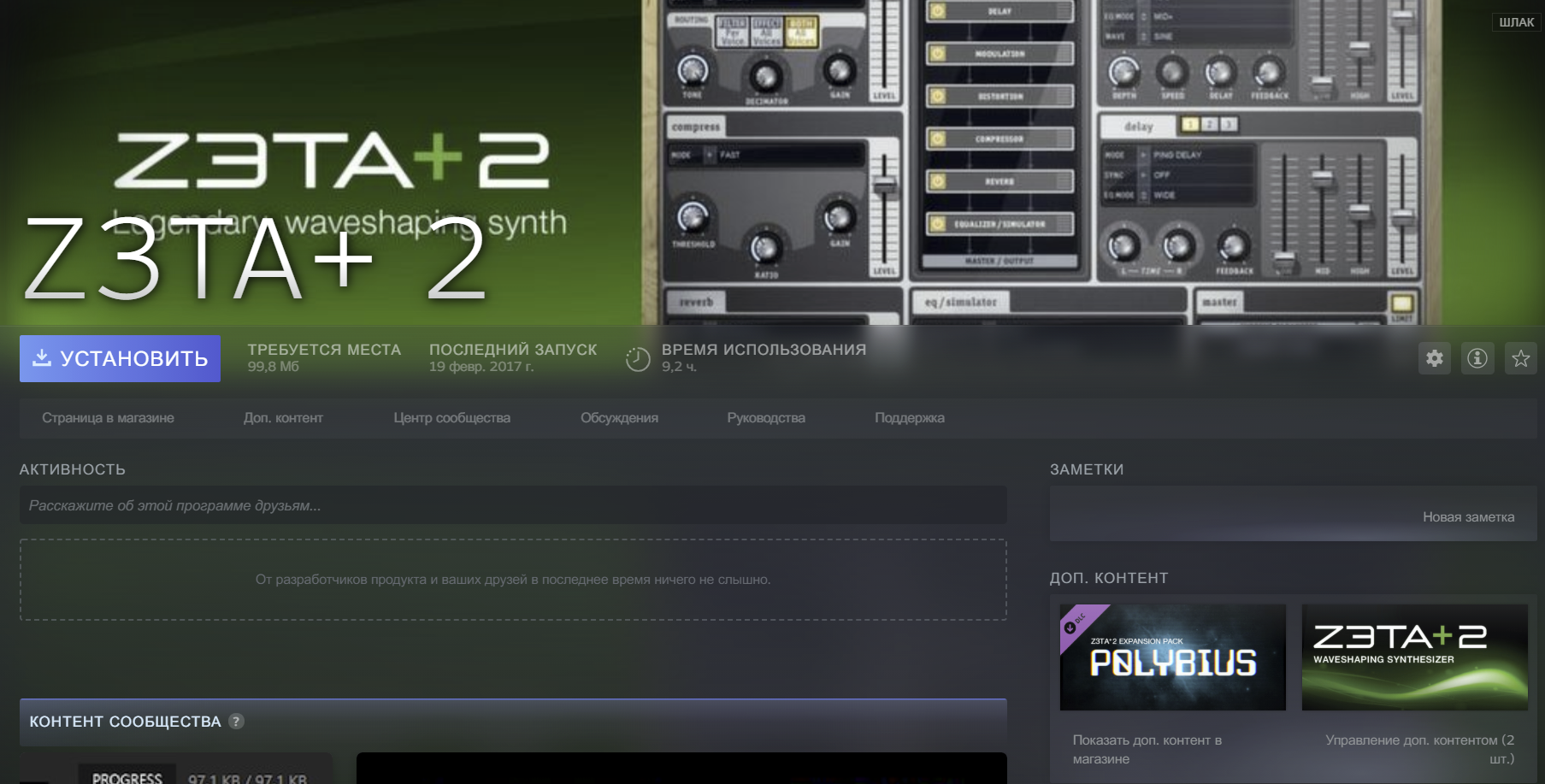The width and height of the screenshot is (1545, 784).
Task: Open Управление доп. контентом (2 шт.)
Action: tap(1419, 750)
